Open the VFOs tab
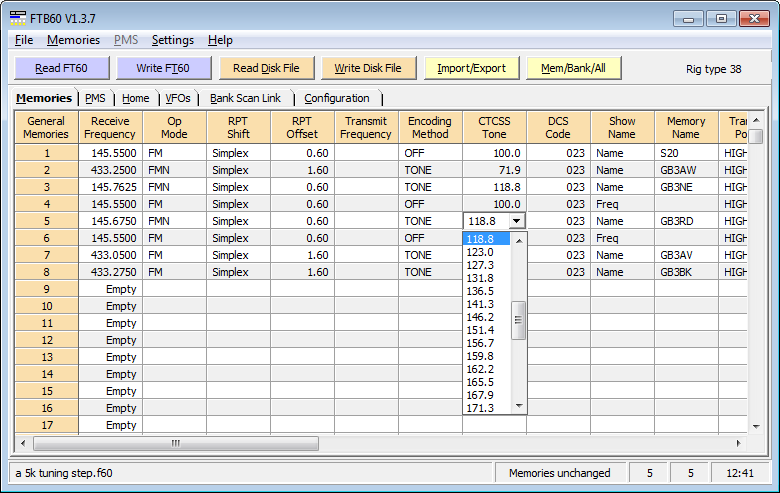Viewport: 780px width, 493px height. pyautogui.click(x=178, y=98)
